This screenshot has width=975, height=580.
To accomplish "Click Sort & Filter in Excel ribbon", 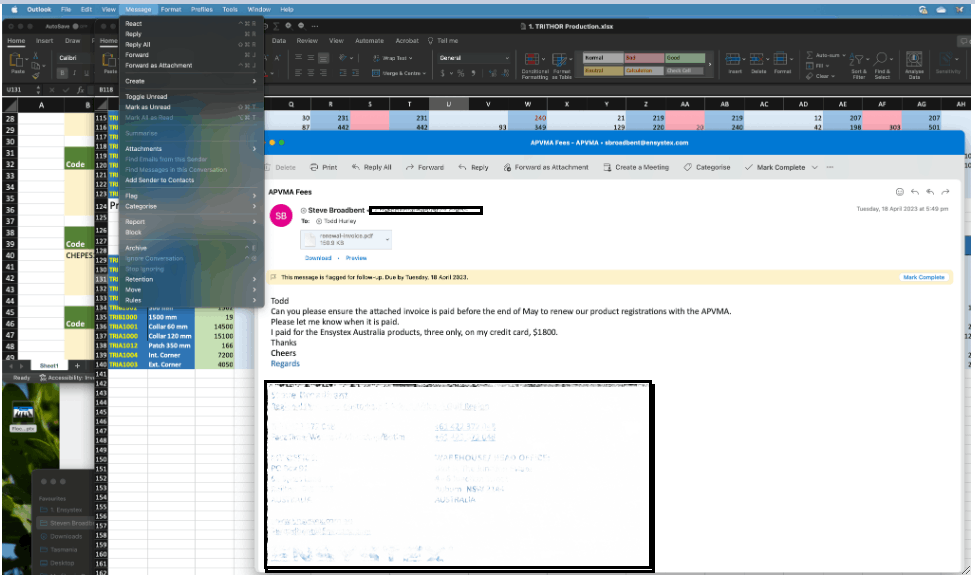I will click(x=858, y=65).
